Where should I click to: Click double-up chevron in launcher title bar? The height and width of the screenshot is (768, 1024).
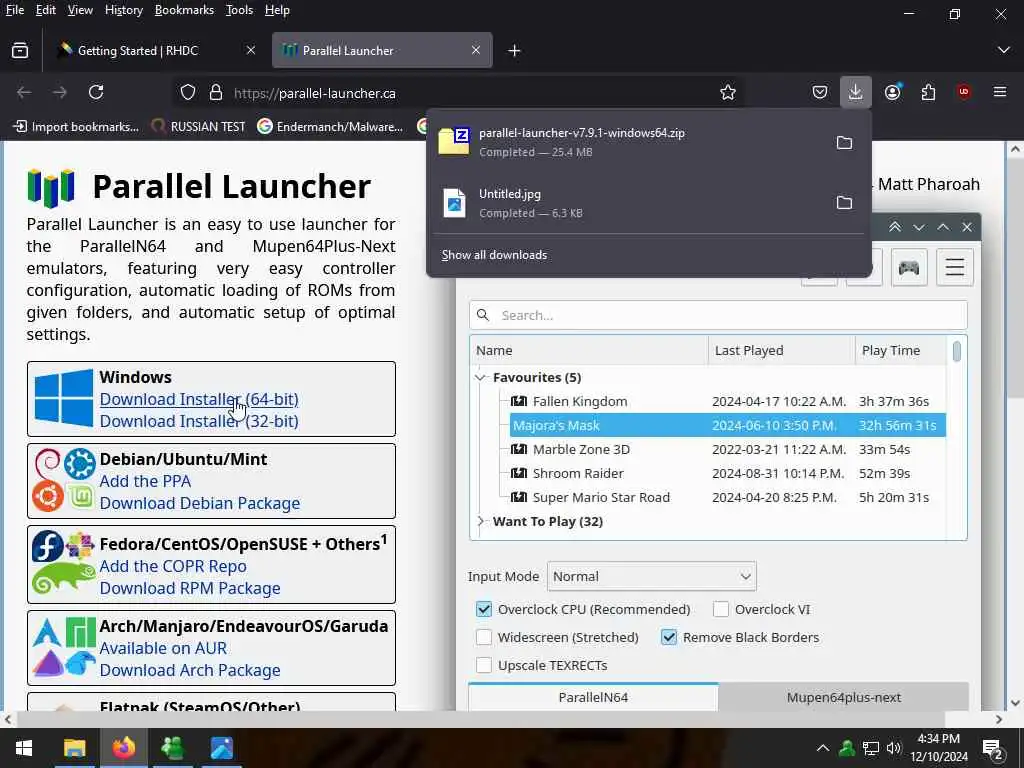895,227
